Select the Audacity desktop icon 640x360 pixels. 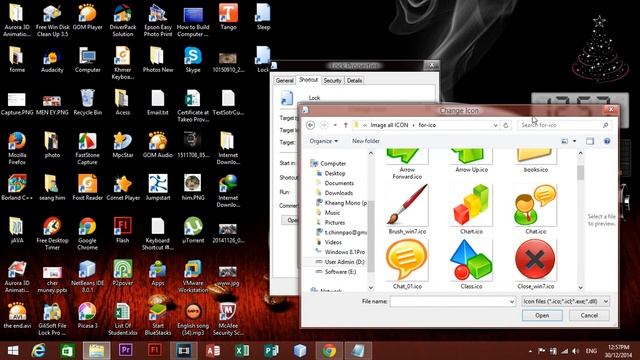pos(52,60)
